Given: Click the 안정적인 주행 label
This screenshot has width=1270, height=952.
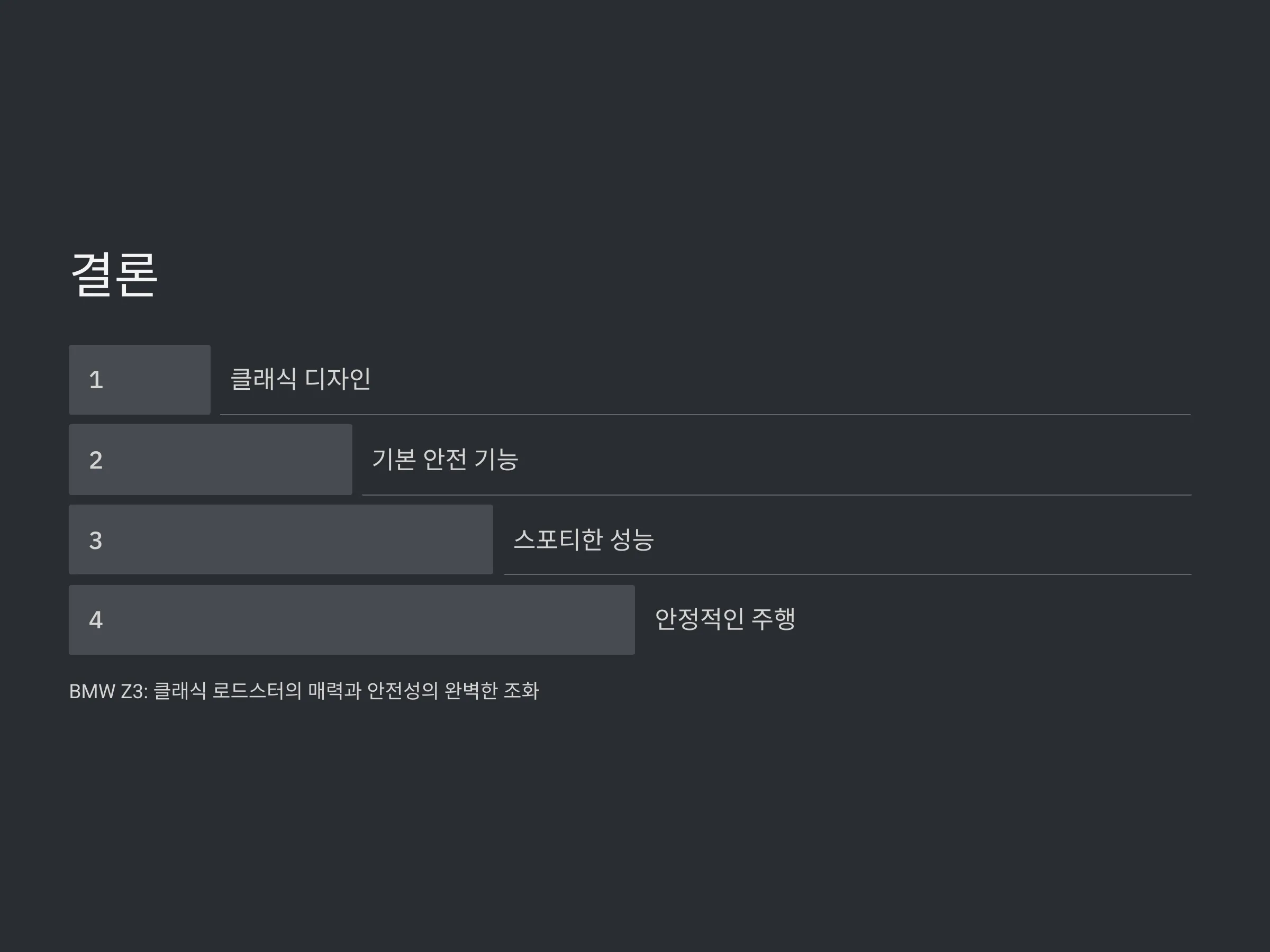Looking at the screenshot, I should [724, 619].
